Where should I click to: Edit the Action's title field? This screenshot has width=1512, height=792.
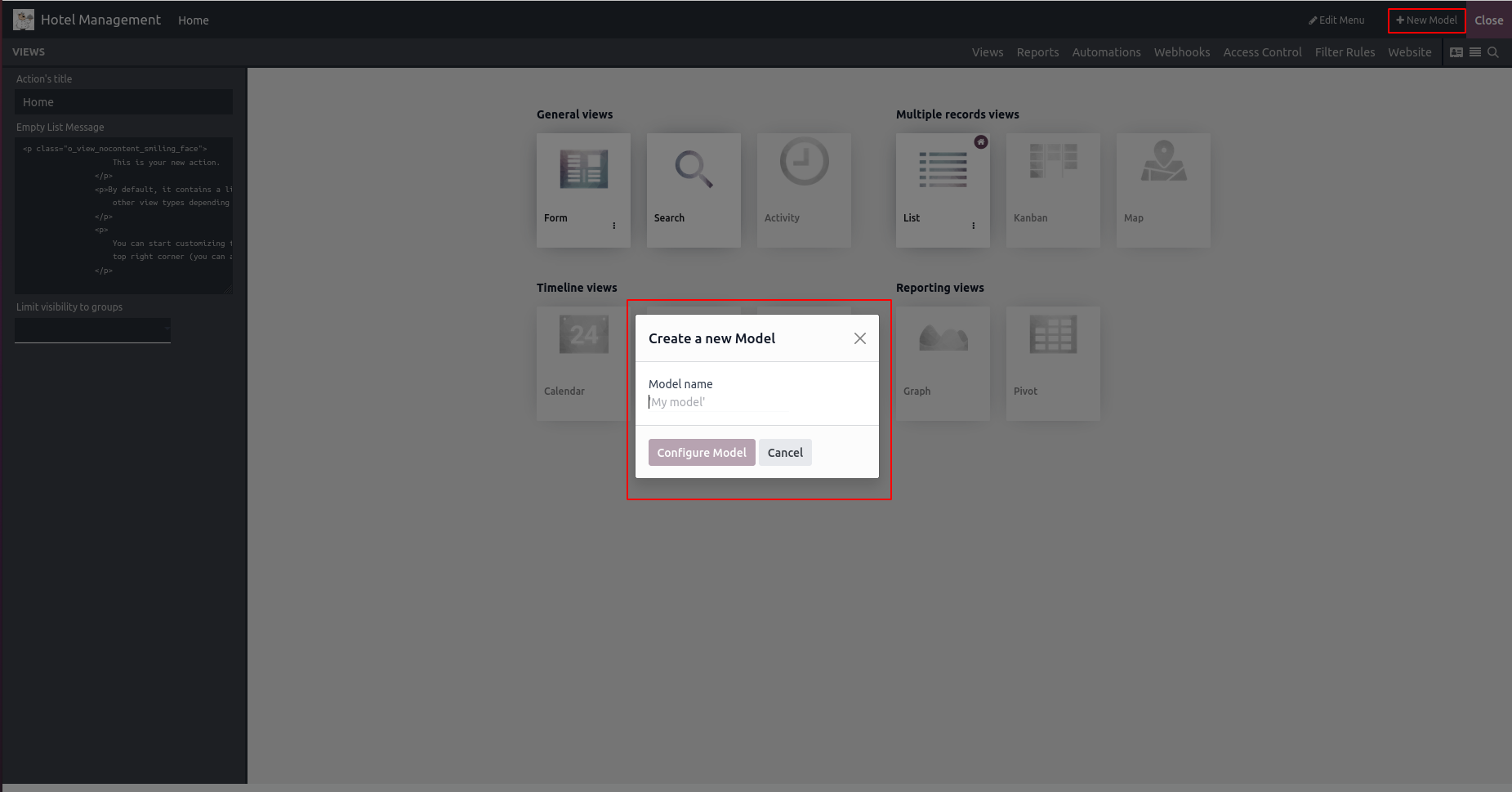pos(123,102)
